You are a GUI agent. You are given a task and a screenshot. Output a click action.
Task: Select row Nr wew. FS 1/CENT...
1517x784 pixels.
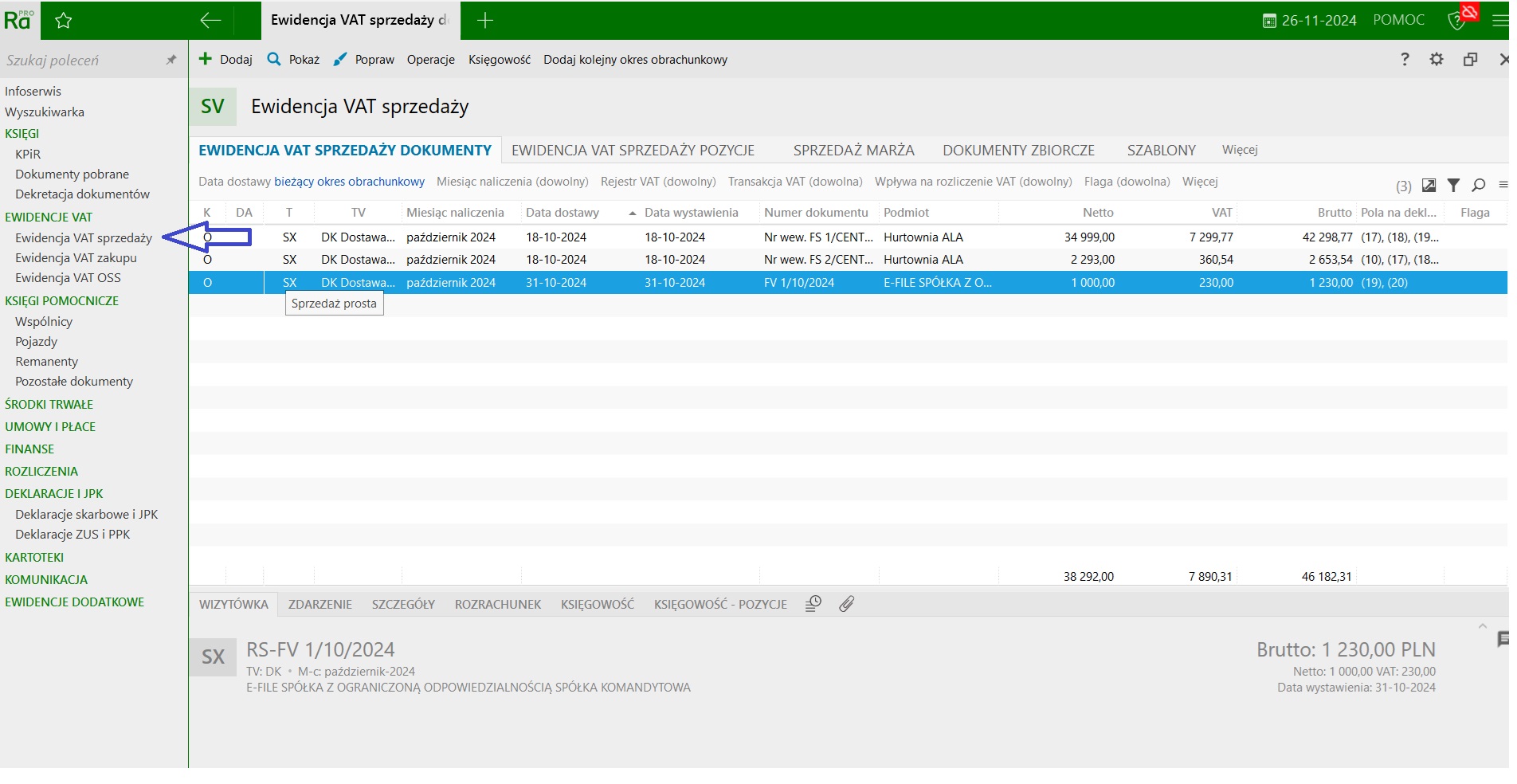[848, 237]
